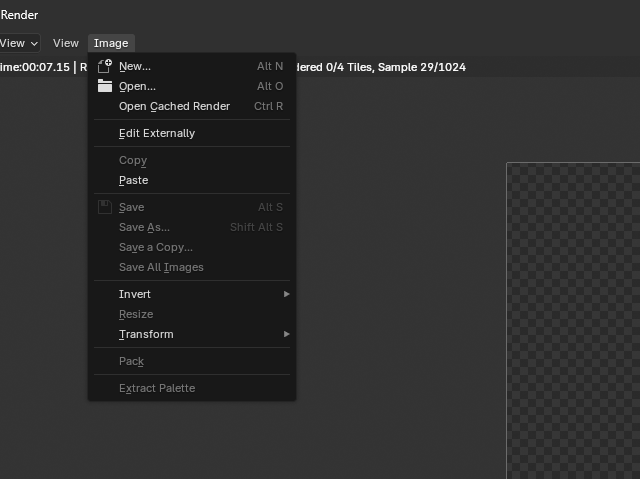The height and width of the screenshot is (479, 640).
Task: Select Extract Palette
Action: (192, 388)
